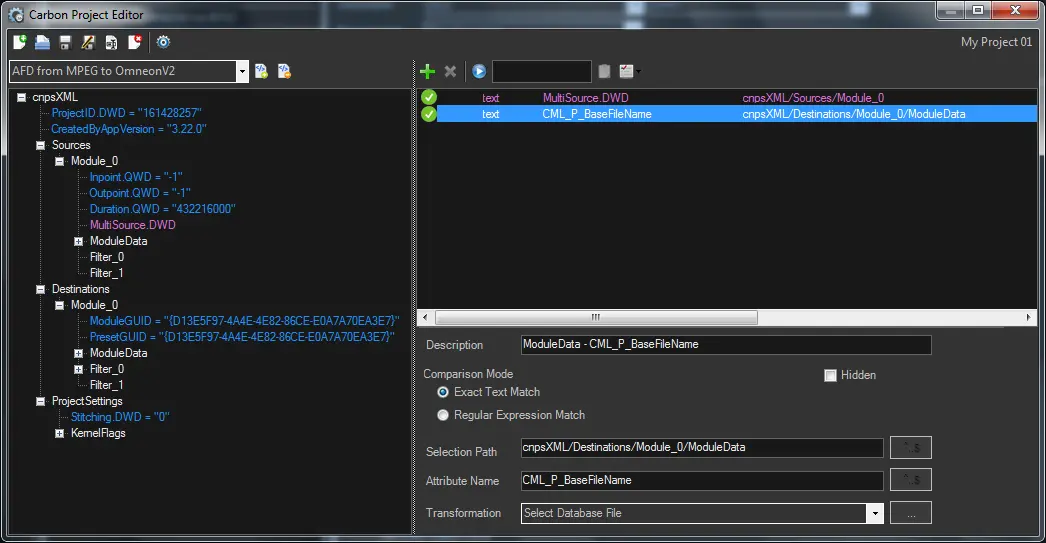This screenshot has height=543, width=1046.
Task: Click the open project icon
Action: (x=42, y=42)
